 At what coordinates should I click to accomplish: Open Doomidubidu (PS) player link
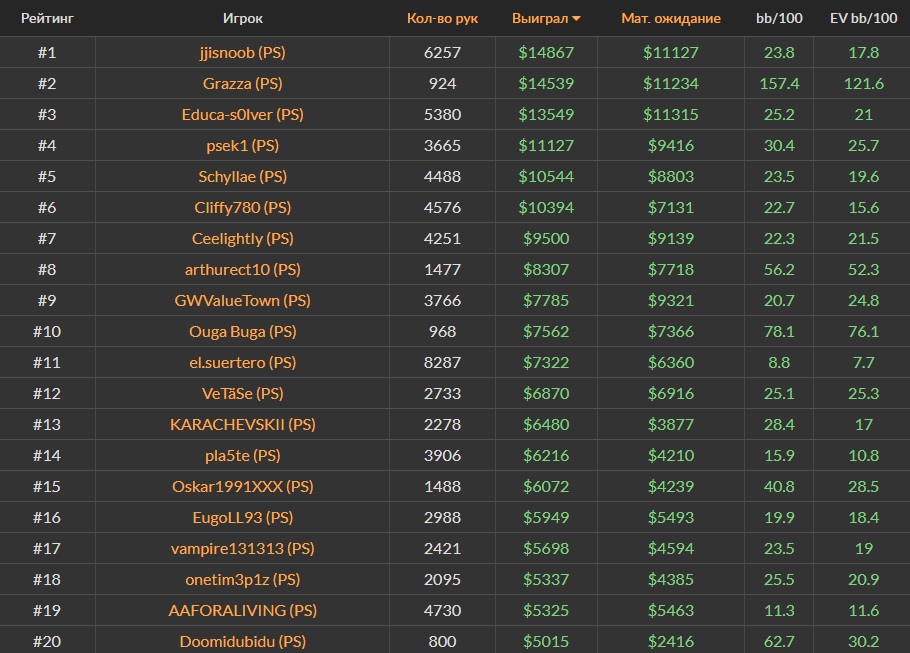[243, 642]
